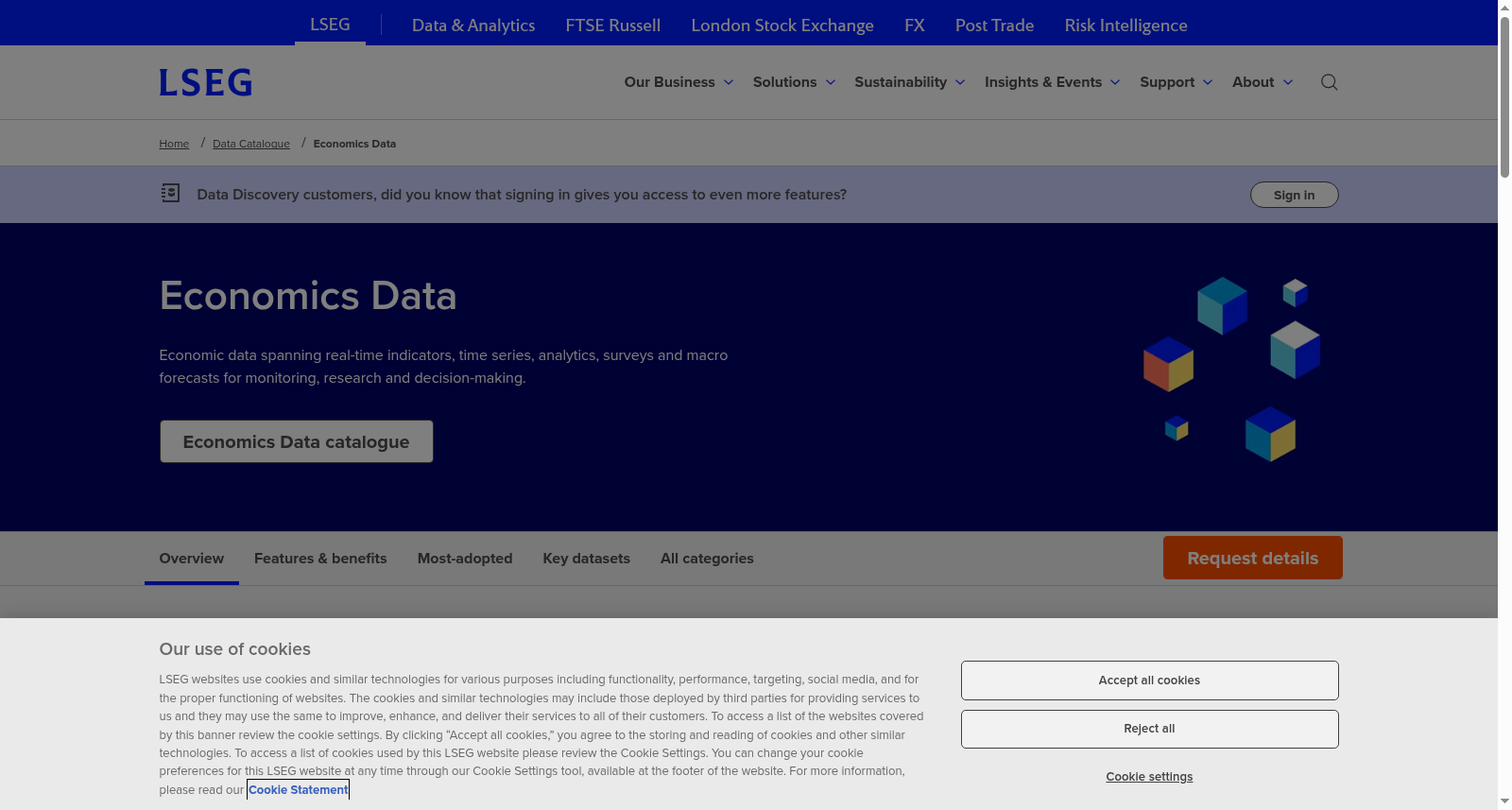Screen dimensions: 1512x810
Task: Open the Cookie Statement link
Action: click(299, 789)
